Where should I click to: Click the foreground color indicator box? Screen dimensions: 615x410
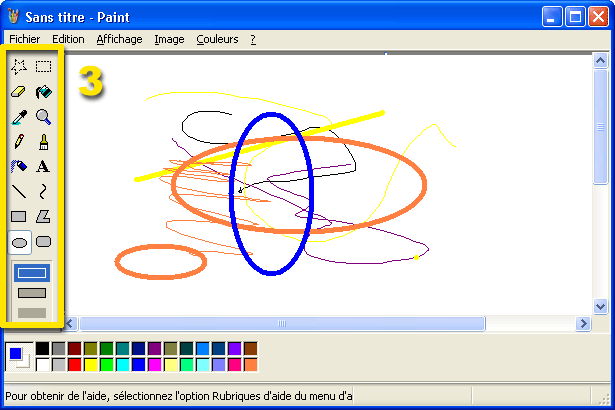(x=16, y=354)
